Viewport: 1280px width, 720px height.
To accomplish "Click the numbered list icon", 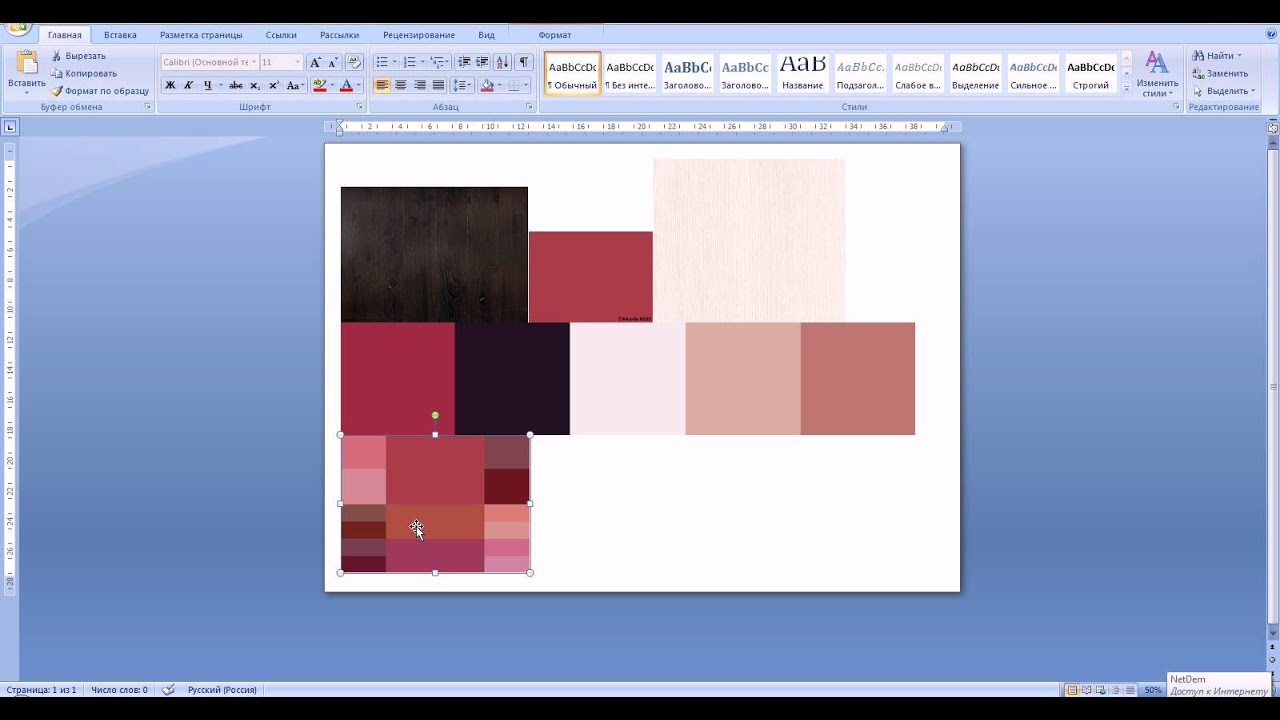I will [409, 62].
